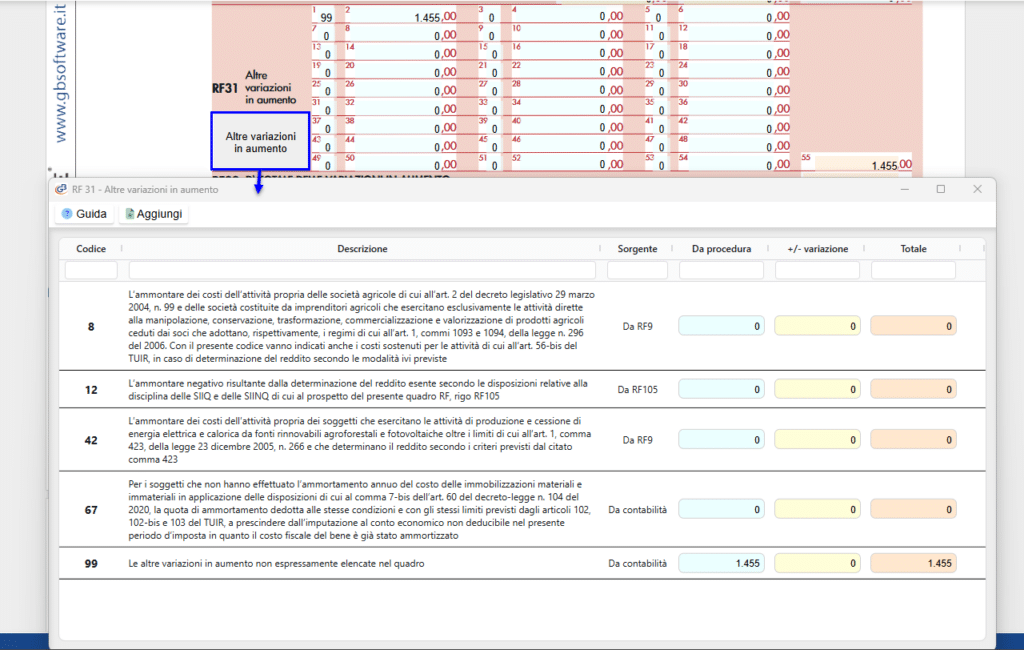The width and height of the screenshot is (1024, 650).
Task: Edit +/- variazione field for code 99
Action: point(817,563)
